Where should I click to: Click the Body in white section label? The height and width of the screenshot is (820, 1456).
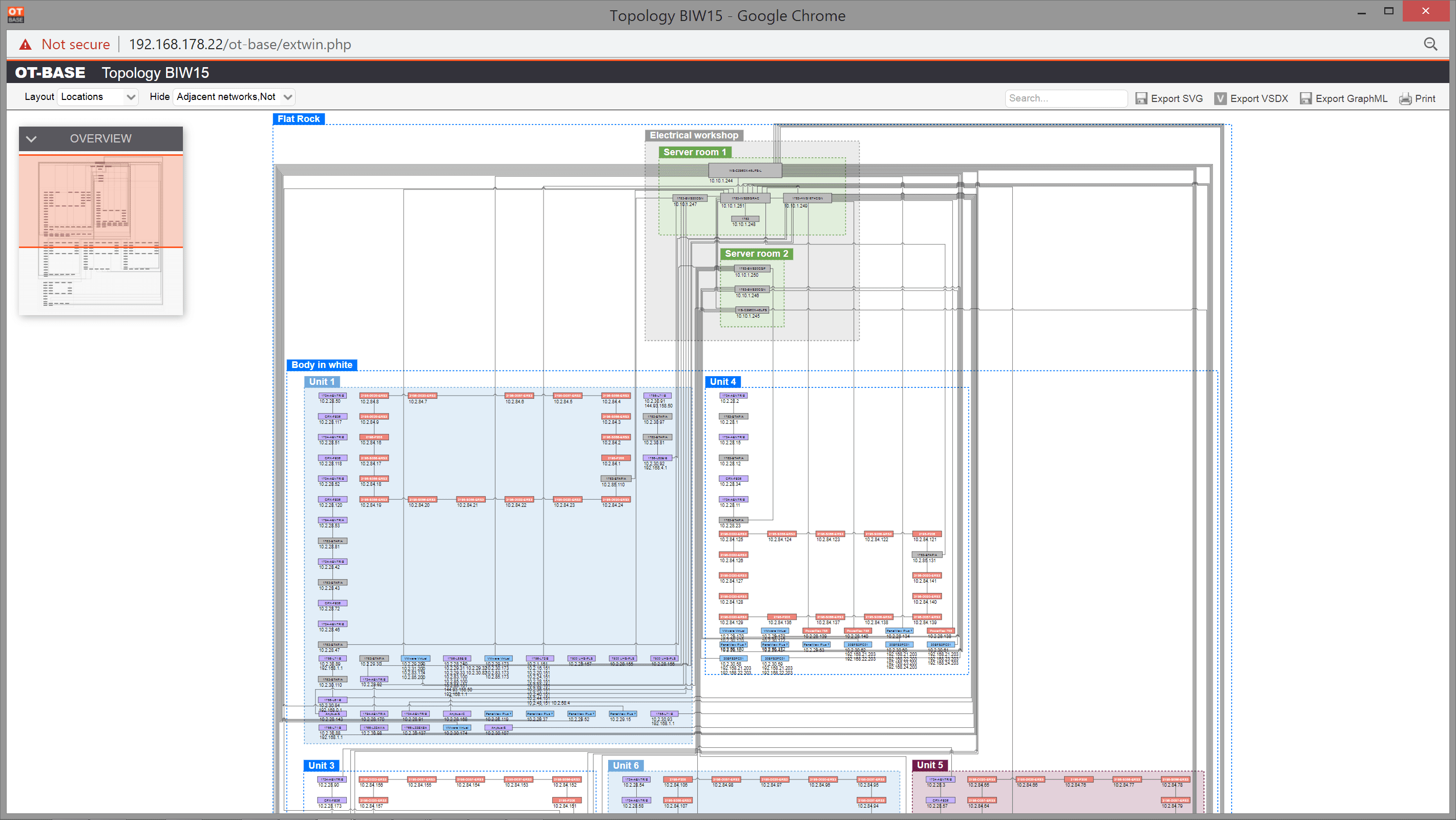pyautogui.click(x=321, y=364)
